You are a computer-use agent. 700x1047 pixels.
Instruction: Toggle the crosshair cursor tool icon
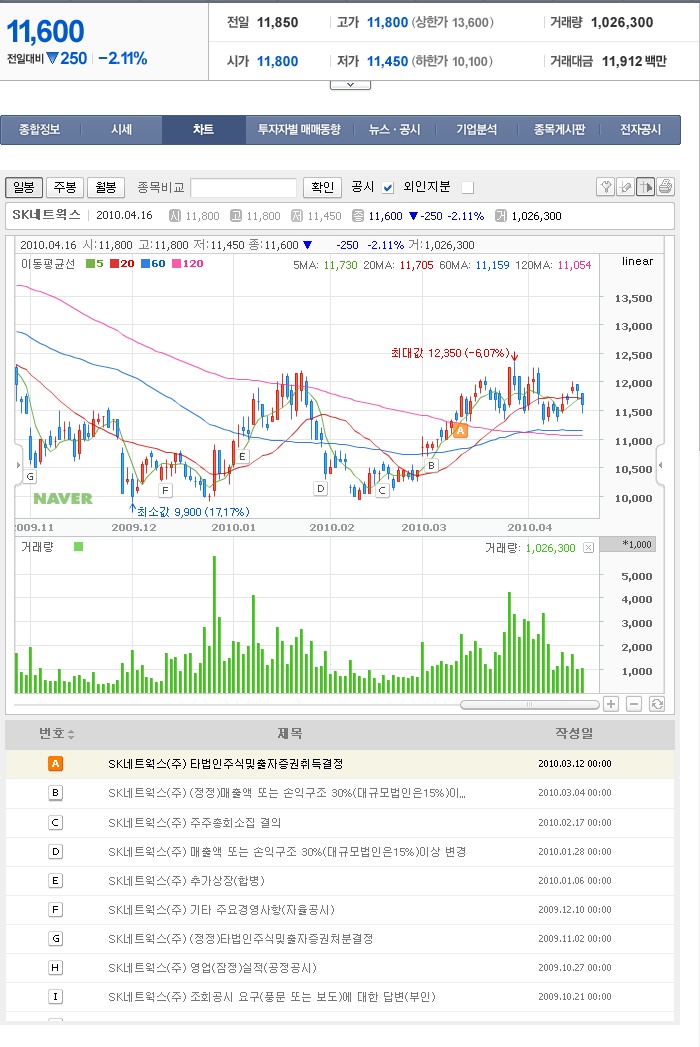(645, 187)
